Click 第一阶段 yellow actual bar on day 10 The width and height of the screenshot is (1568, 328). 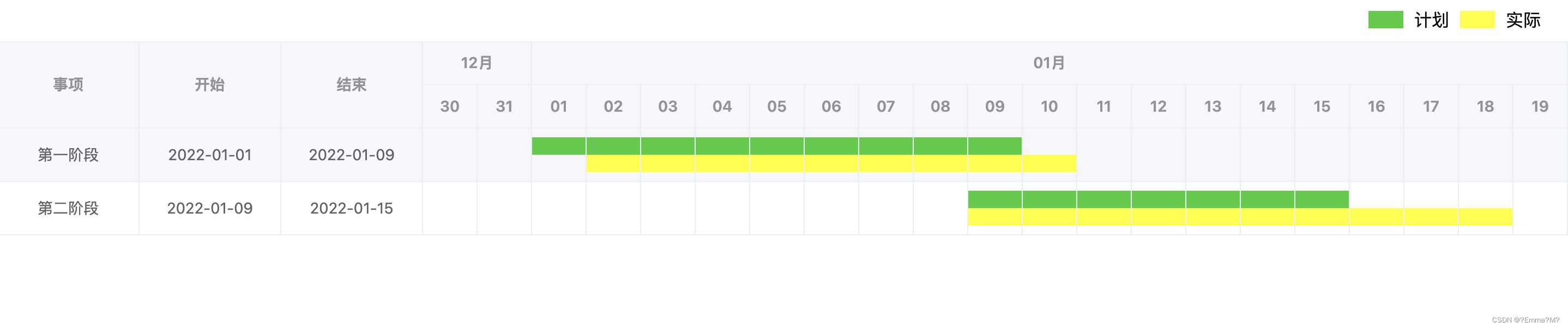click(x=1050, y=163)
